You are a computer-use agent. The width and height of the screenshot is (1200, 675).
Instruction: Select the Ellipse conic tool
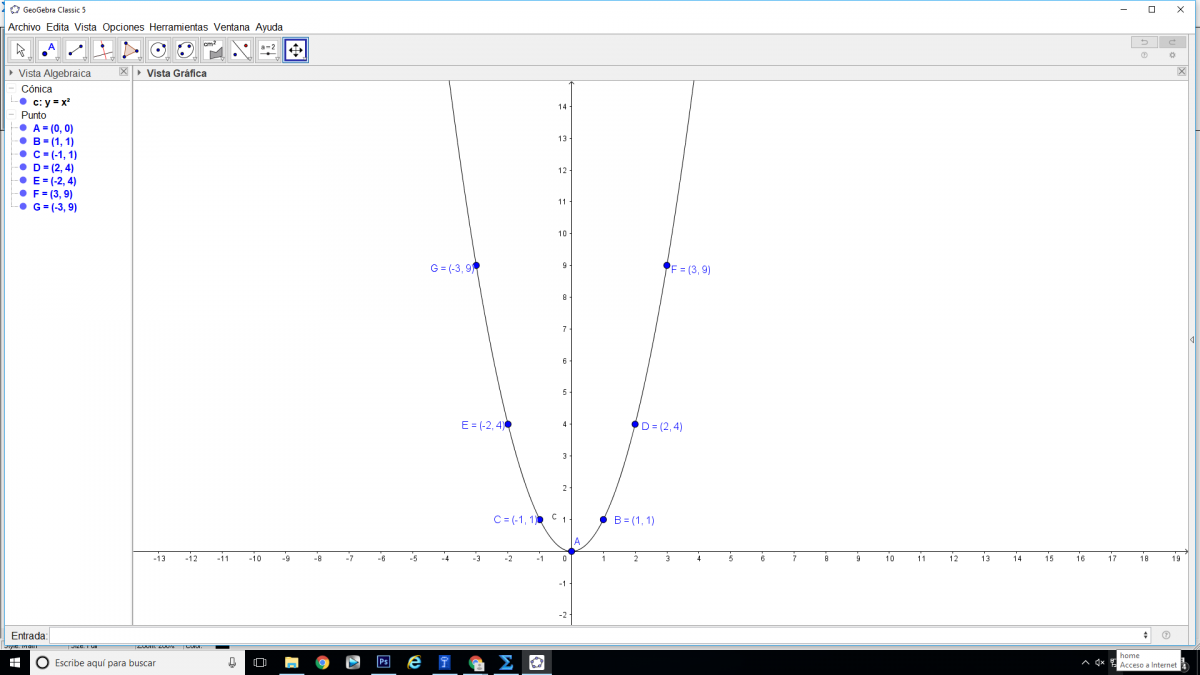point(186,50)
